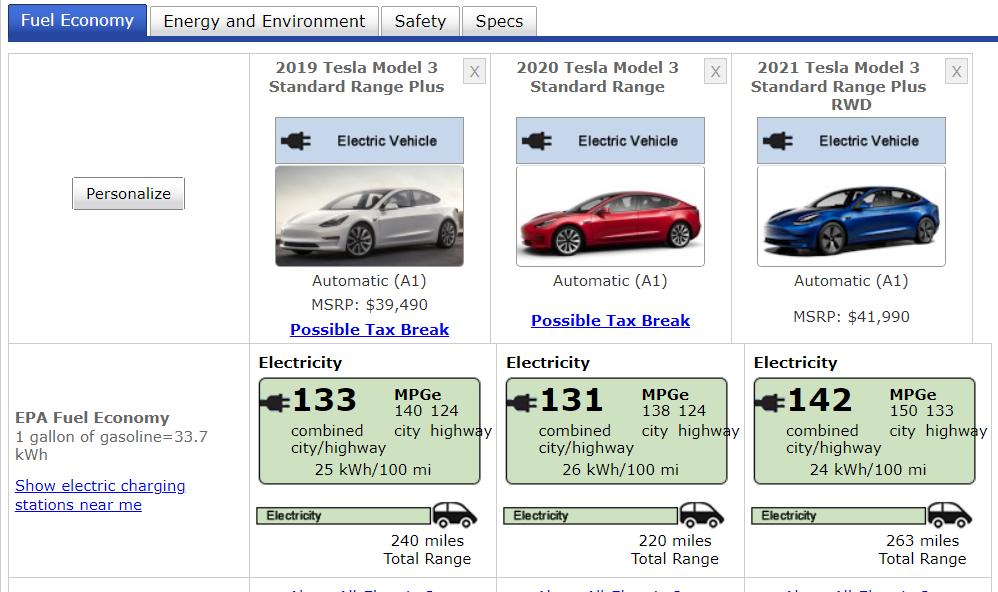Select the Specs tab
Image resolution: width=998 pixels, height=592 pixels.
point(499,21)
